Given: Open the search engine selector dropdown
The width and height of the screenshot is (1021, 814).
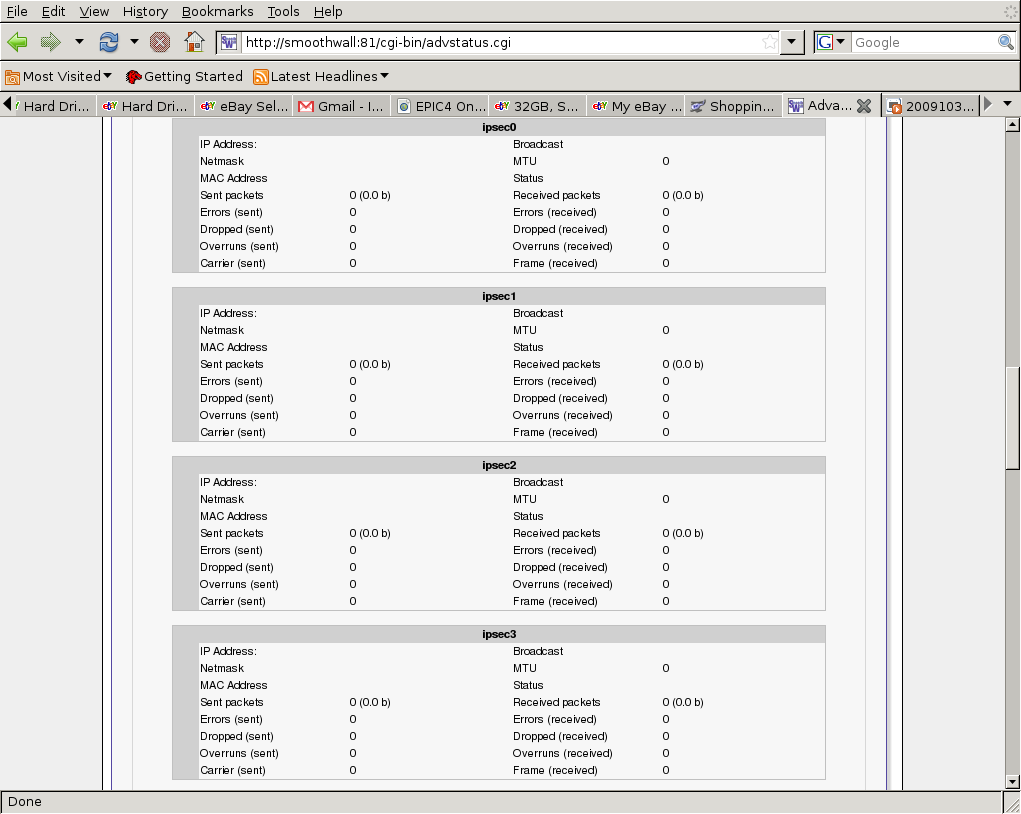Looking at the screenshot, I should tap(832, 42).
